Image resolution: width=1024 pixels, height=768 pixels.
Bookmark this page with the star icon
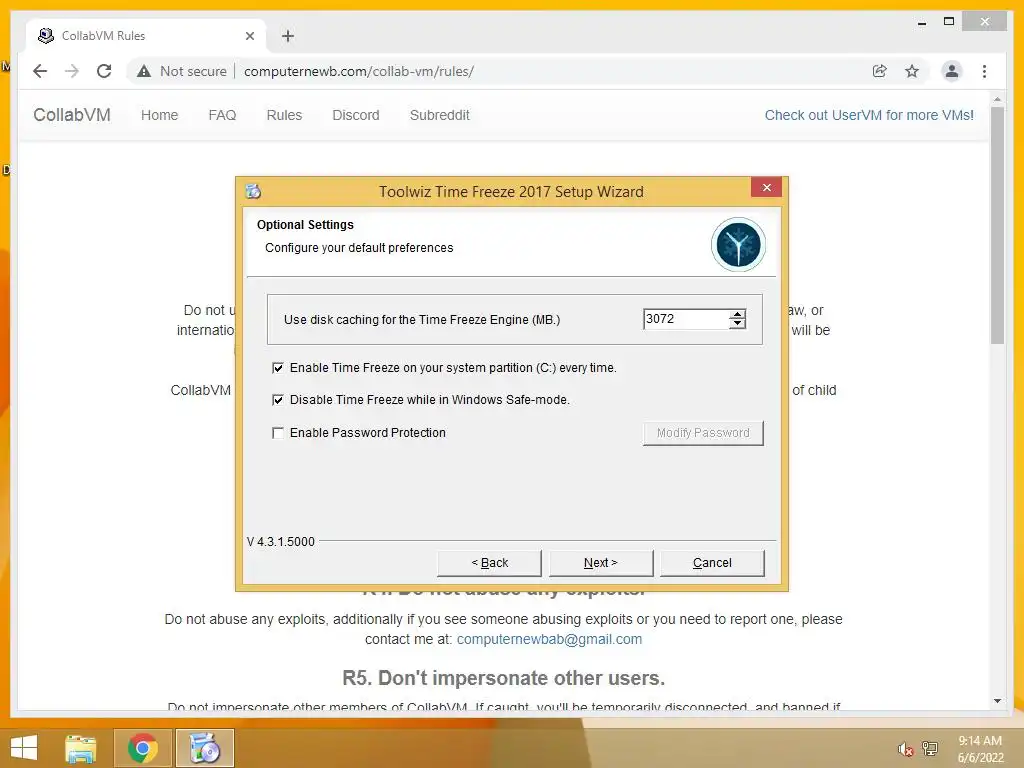(x=912, y=71)
